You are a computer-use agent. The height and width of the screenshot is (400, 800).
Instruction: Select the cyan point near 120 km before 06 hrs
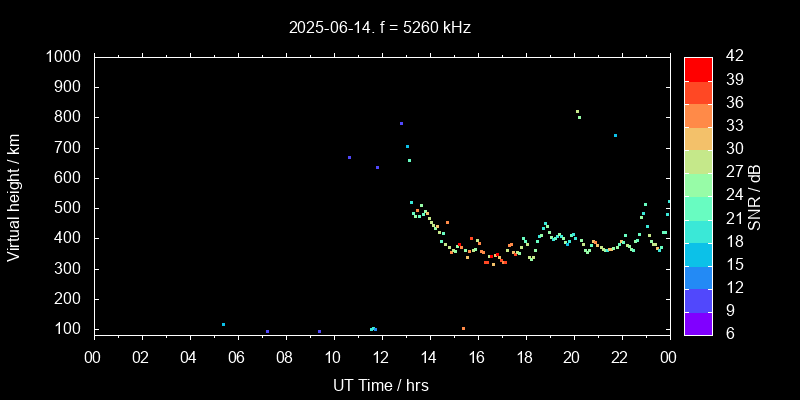[223, 324]
